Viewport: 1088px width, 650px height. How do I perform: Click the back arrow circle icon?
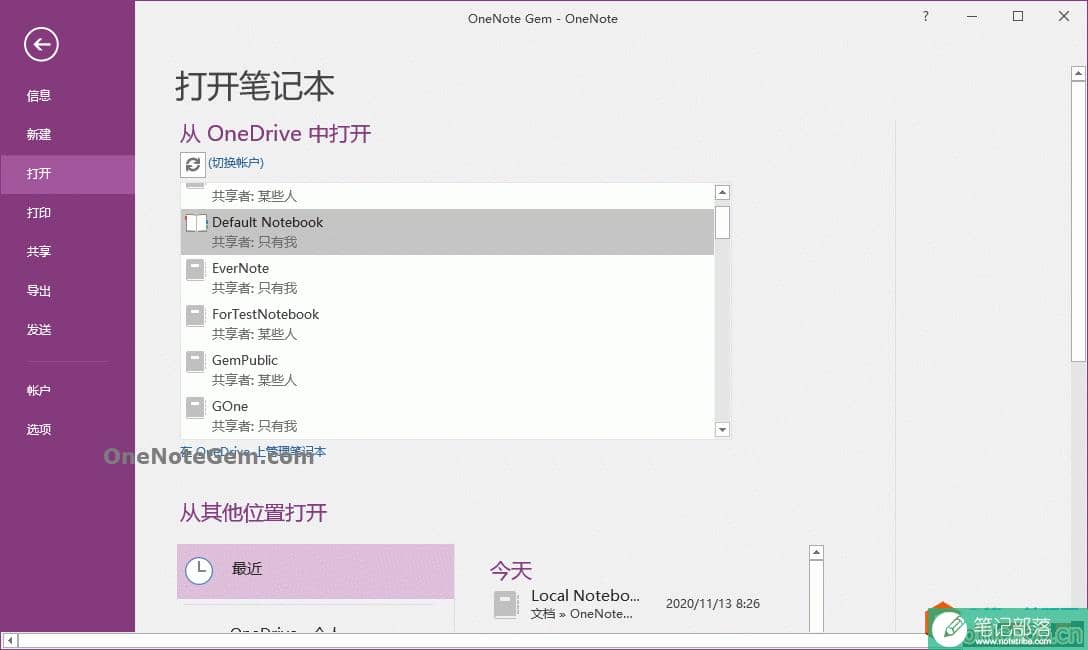41,44
